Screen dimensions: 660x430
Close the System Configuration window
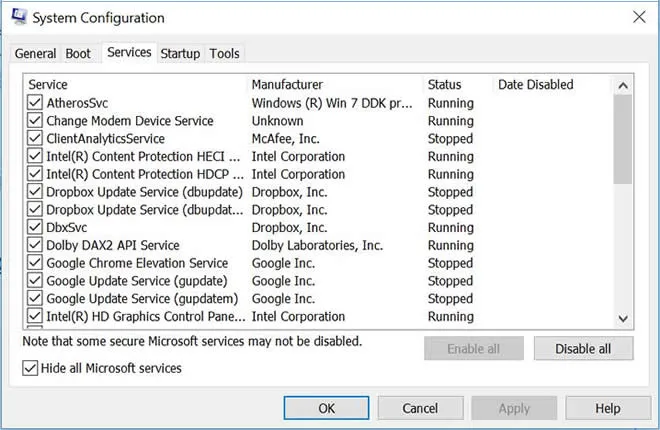point(639,18)
